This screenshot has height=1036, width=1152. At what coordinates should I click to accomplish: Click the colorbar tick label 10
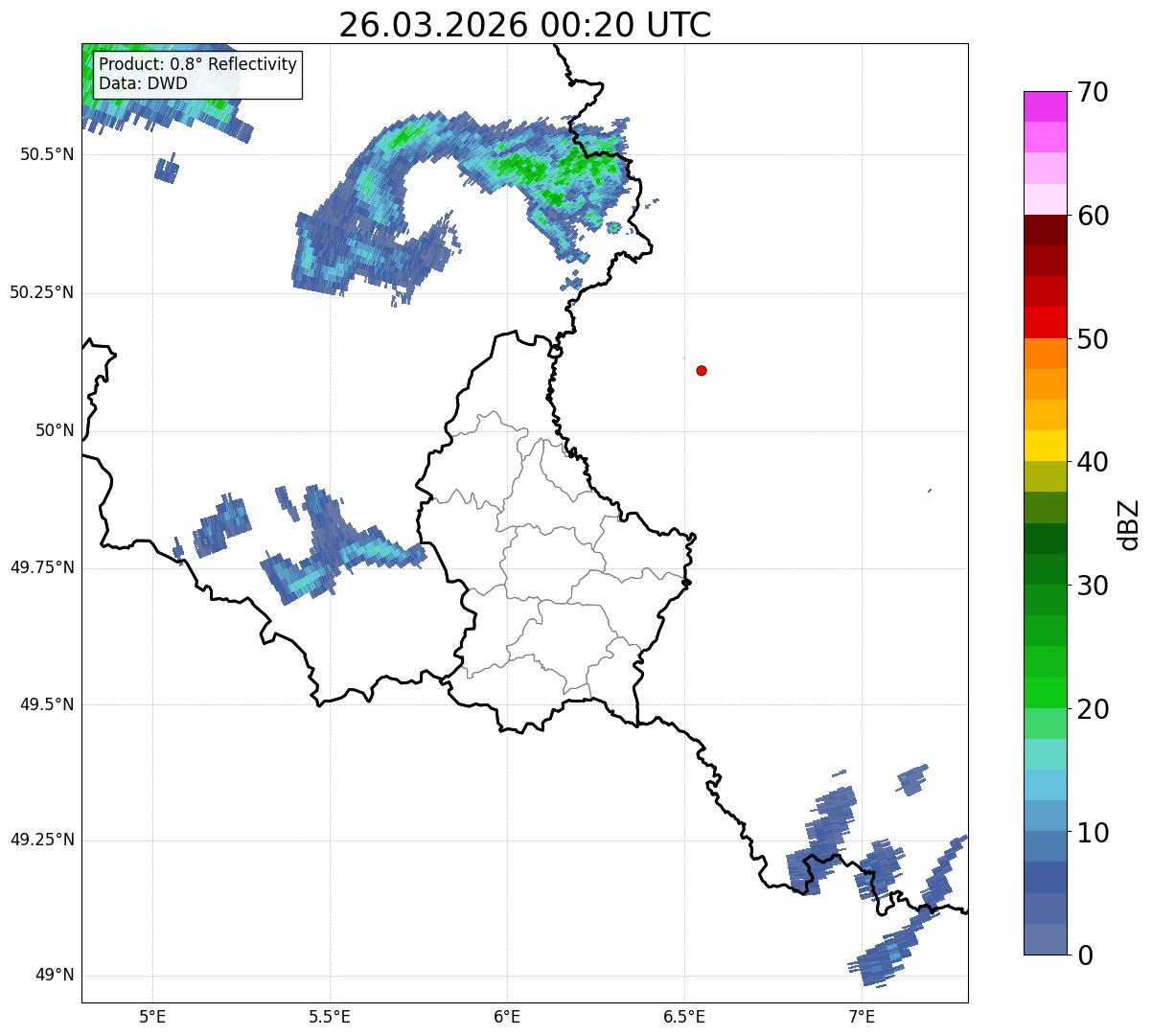coord(1092,833)
